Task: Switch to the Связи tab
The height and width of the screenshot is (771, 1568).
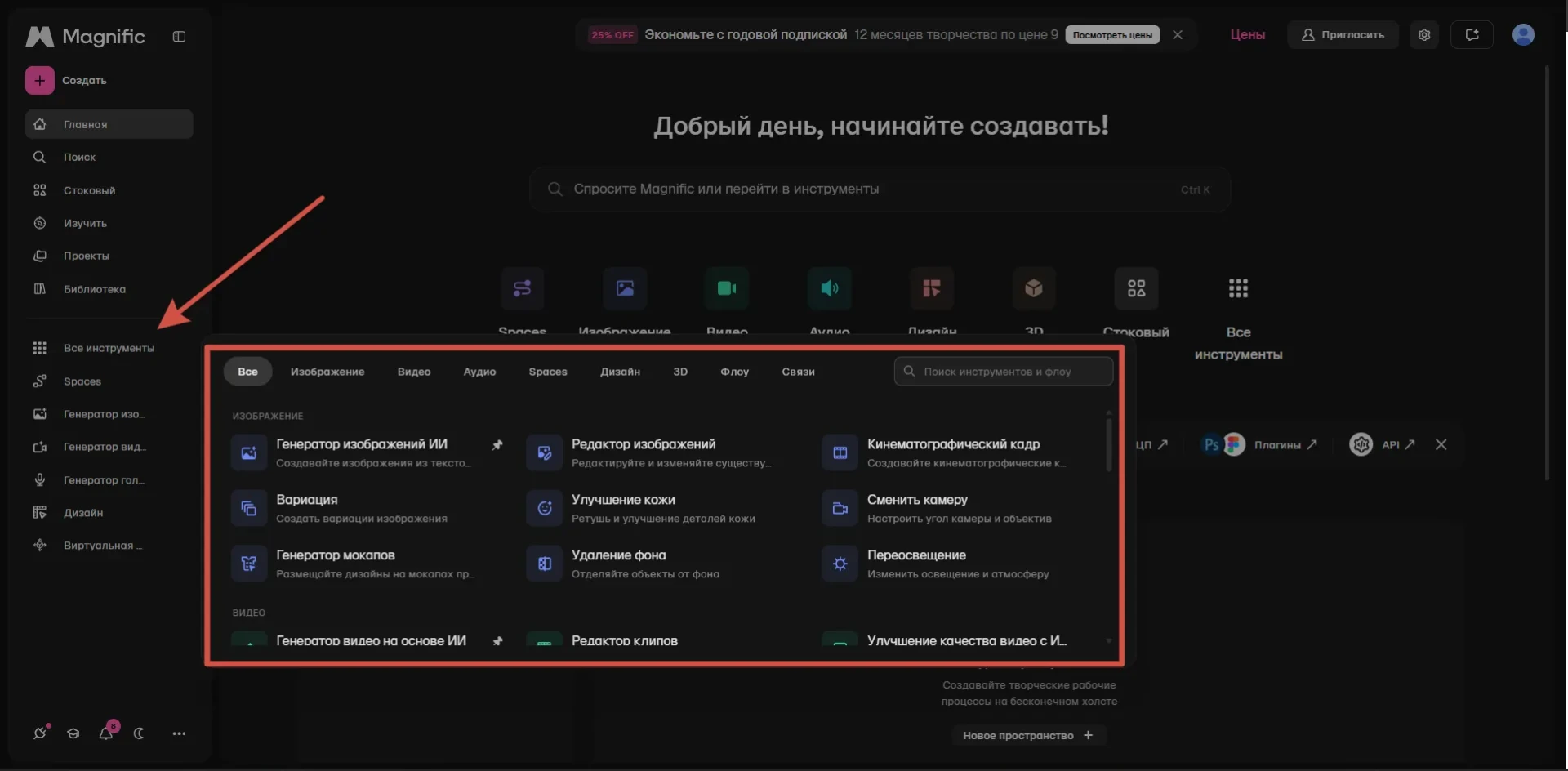Action: pyautogui.click(x=798, y=372)
